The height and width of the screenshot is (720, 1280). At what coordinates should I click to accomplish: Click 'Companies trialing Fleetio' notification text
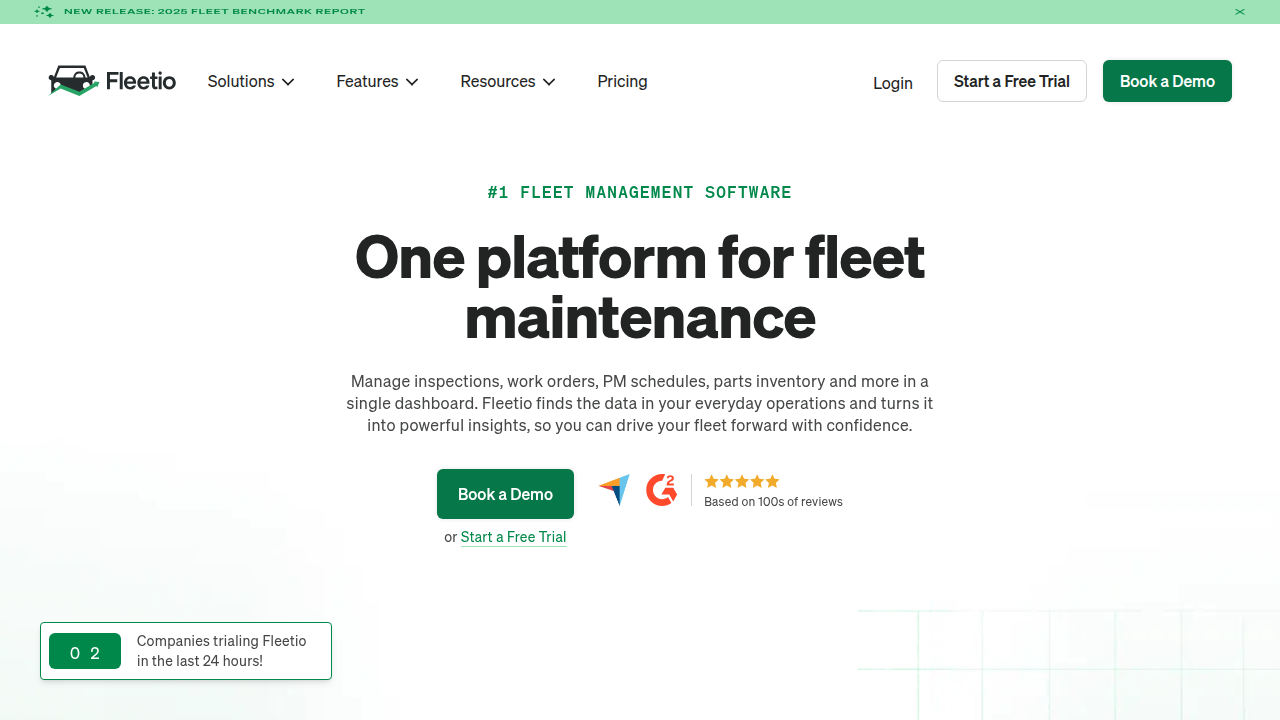click(x=221, y=651)
